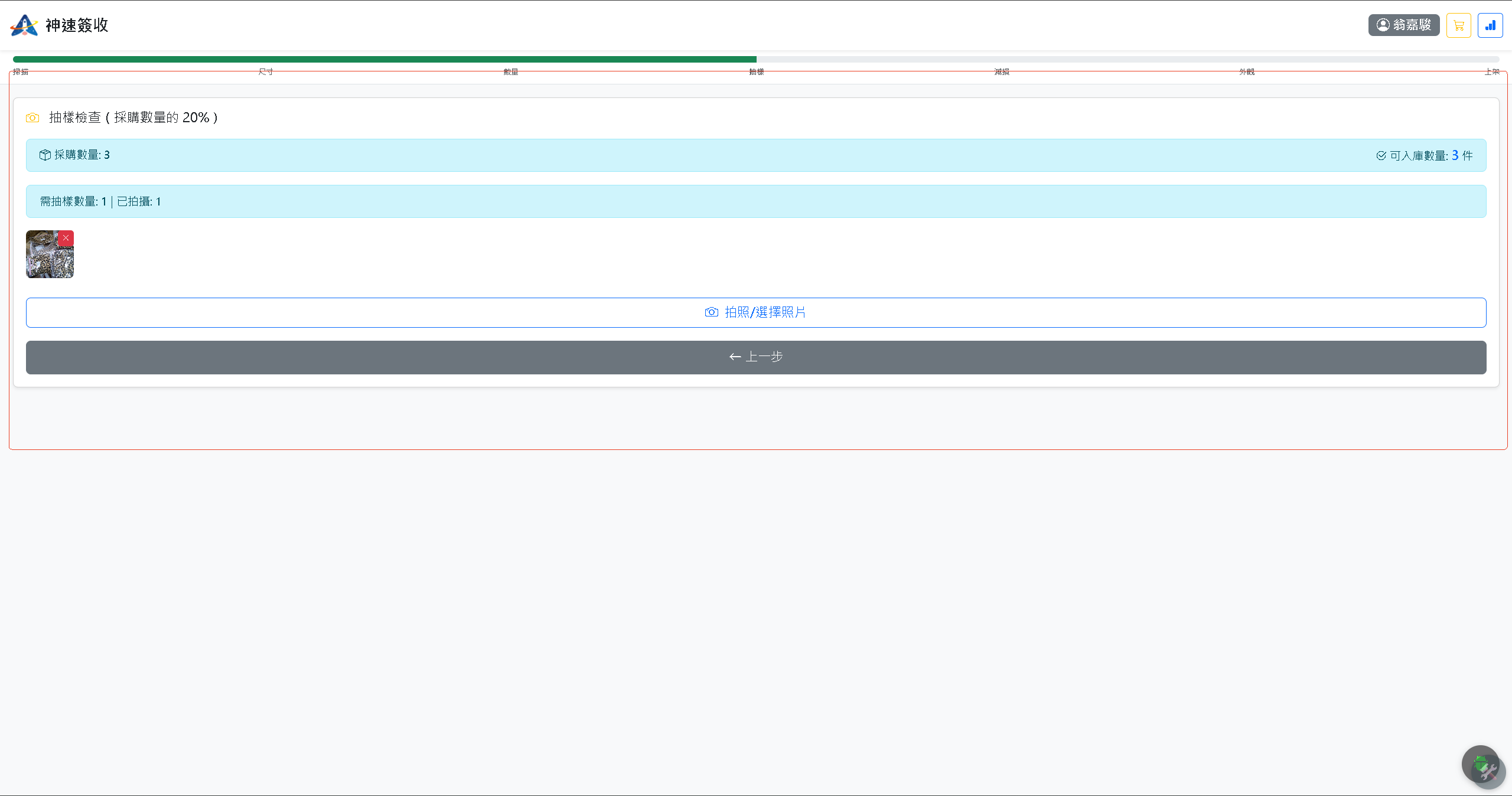The width and height of the screenshot is (1512, 796).
Task: Click the check icon beside 可入庫數量
Action: (x=1381, y=156)
